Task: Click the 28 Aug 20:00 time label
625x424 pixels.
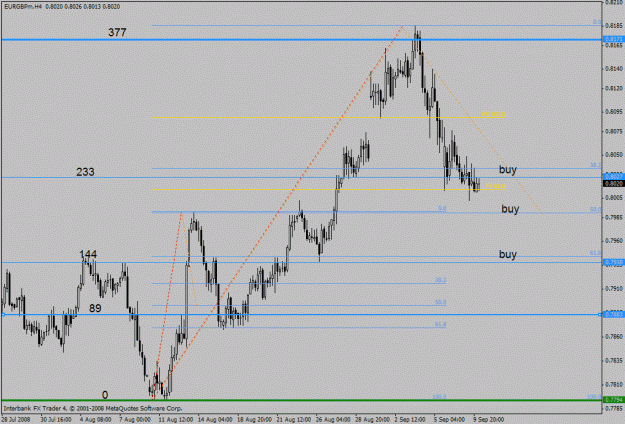Action: 372,419
